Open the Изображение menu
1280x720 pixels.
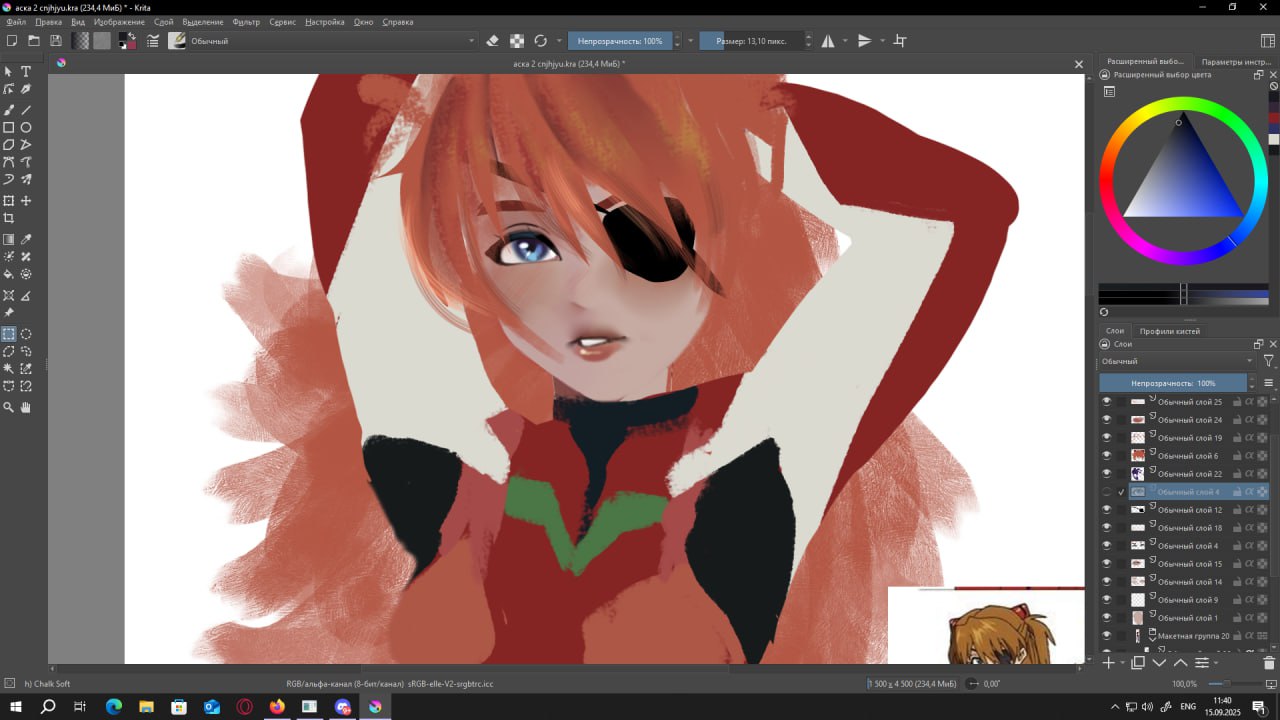[119, 22]
